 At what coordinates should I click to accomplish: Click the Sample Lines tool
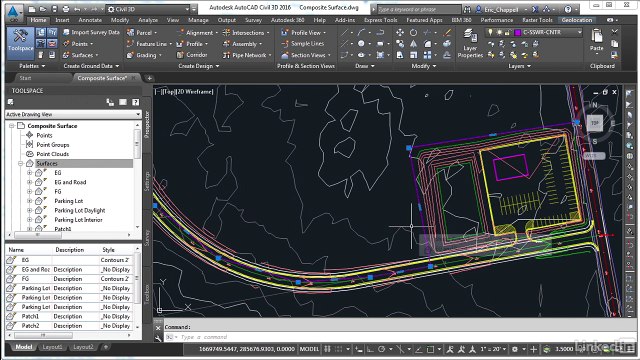tap(302, 44)
